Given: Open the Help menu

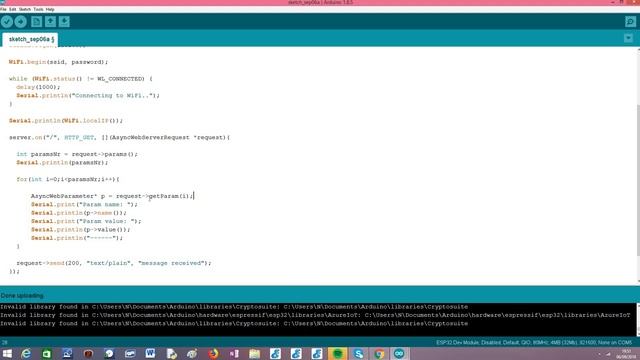Looking at the screenshot, I should click(50, 9).
